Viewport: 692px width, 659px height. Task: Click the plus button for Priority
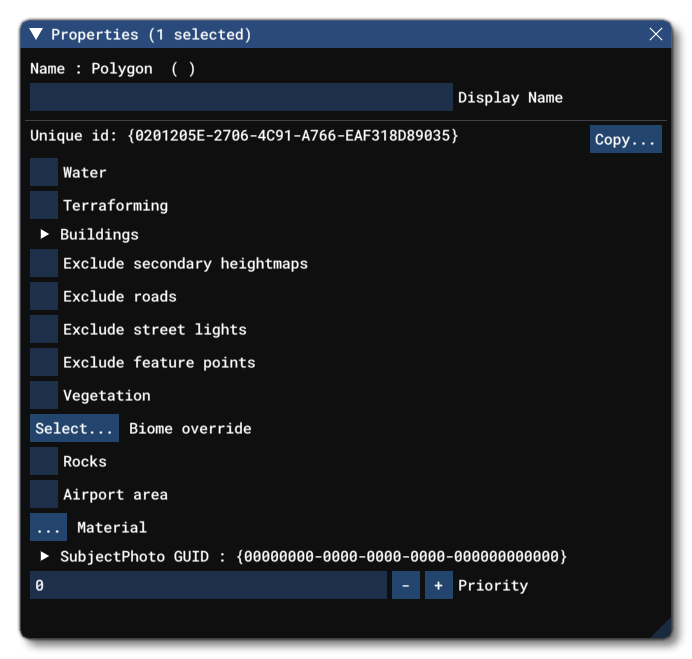(x=438, y=586)
